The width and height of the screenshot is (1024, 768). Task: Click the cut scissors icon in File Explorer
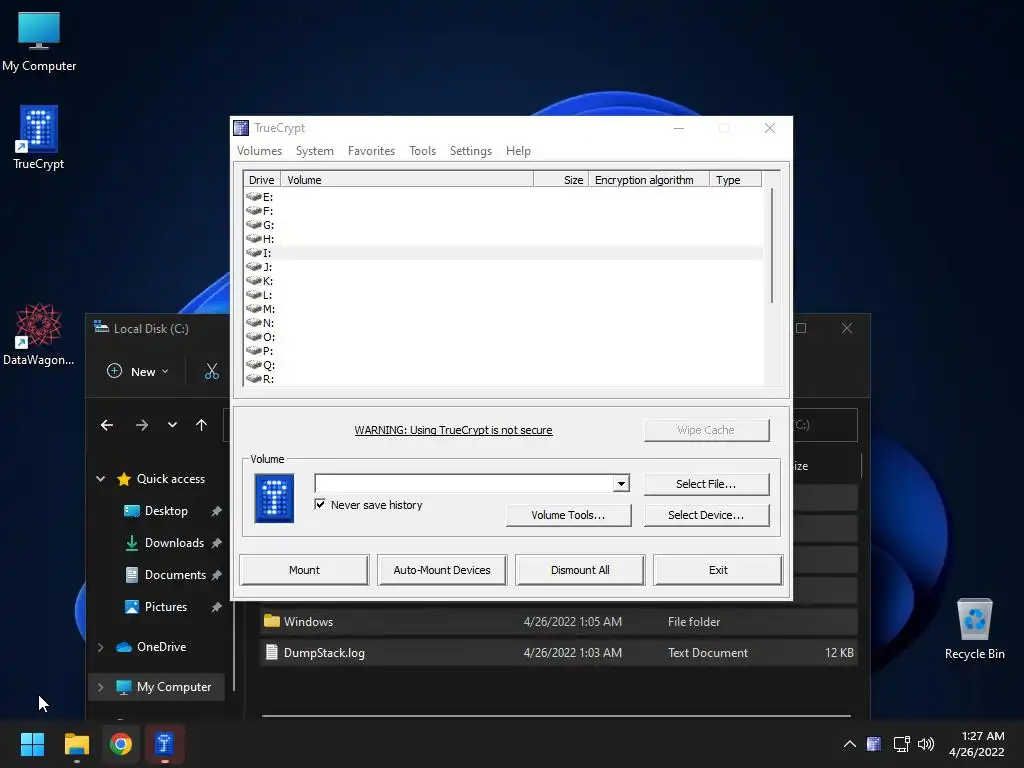pos(212,372)
